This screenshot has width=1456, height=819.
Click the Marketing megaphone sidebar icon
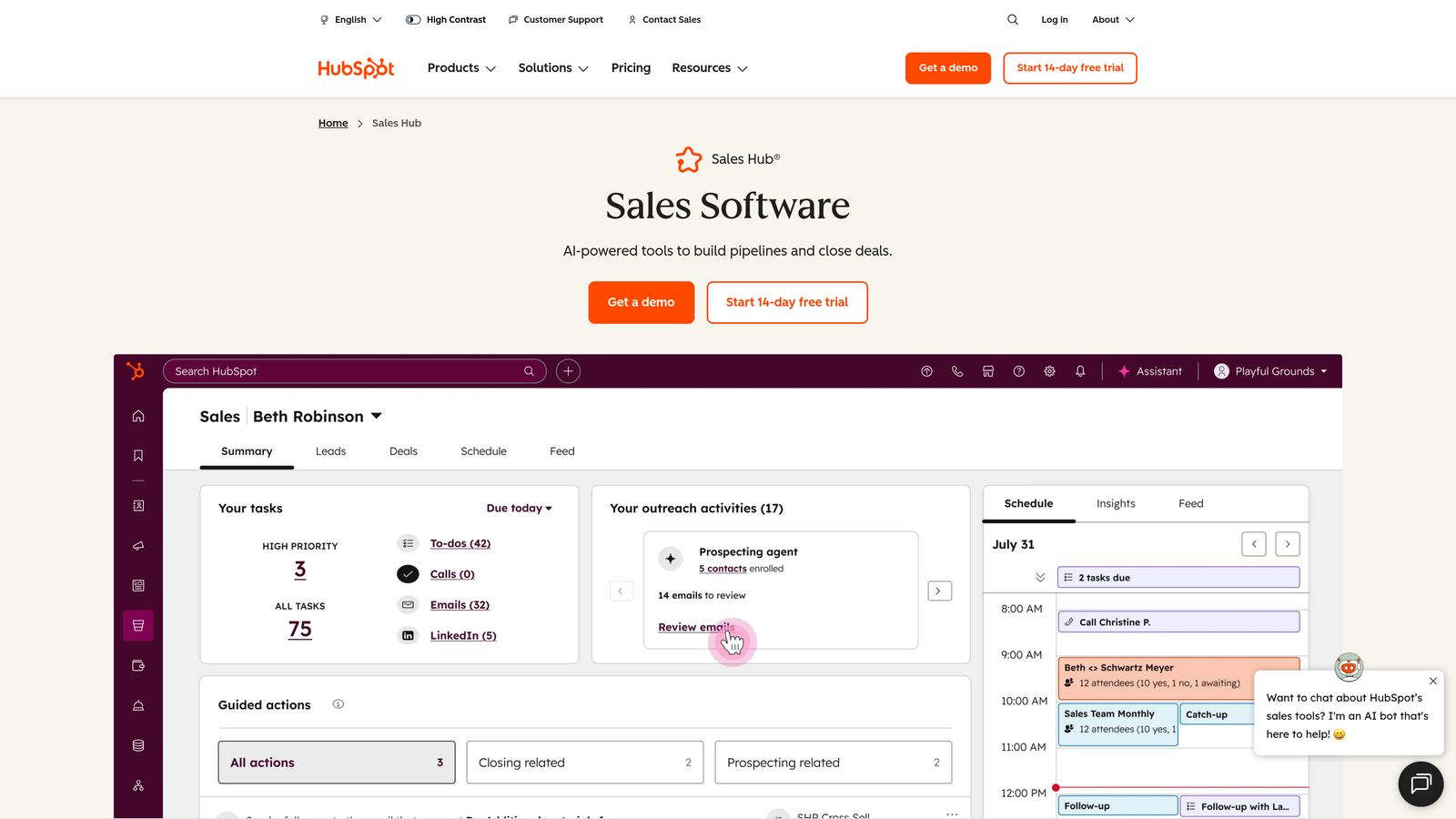pyautogui.click(x=137, y=546)
